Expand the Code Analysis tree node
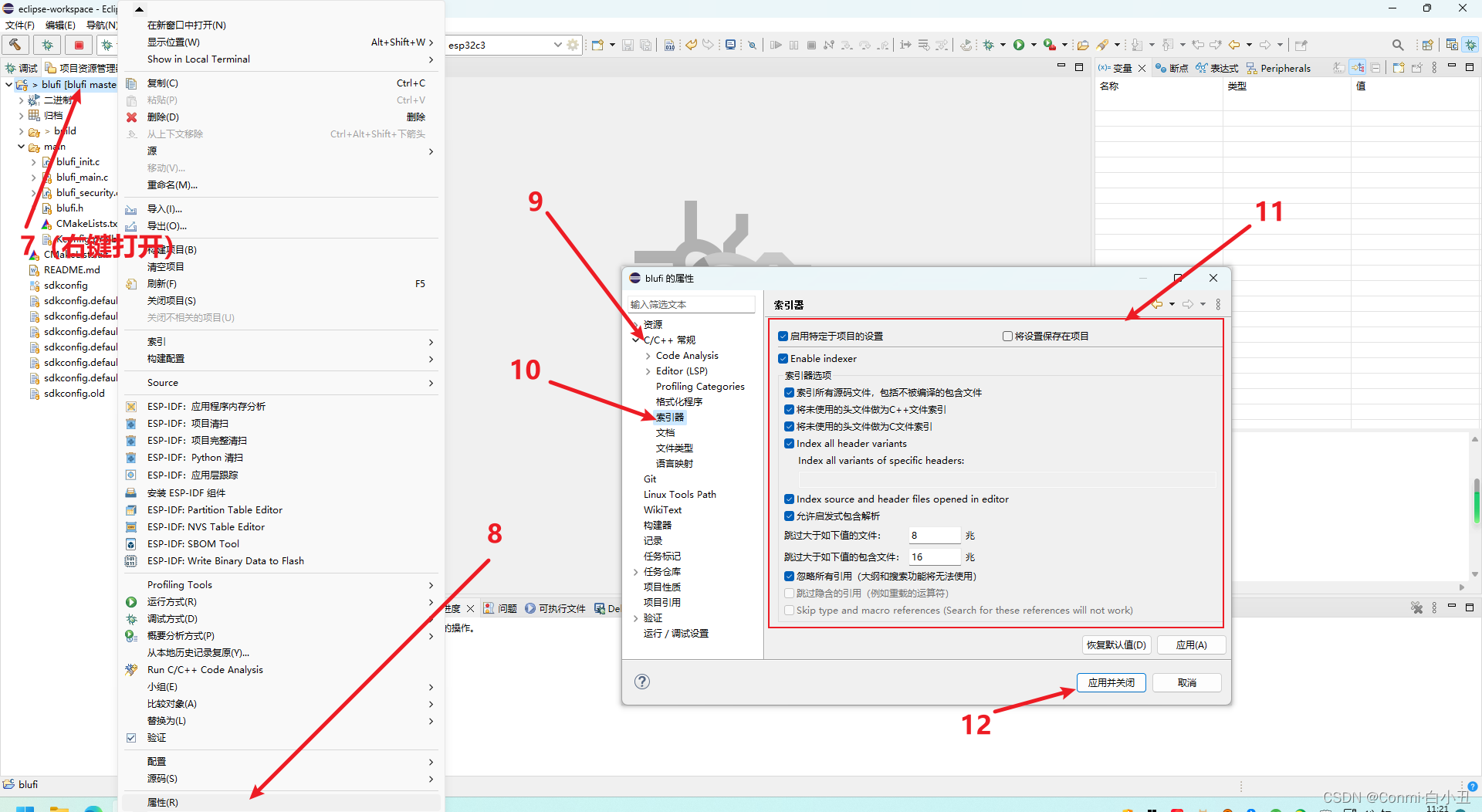 (648, 356)
